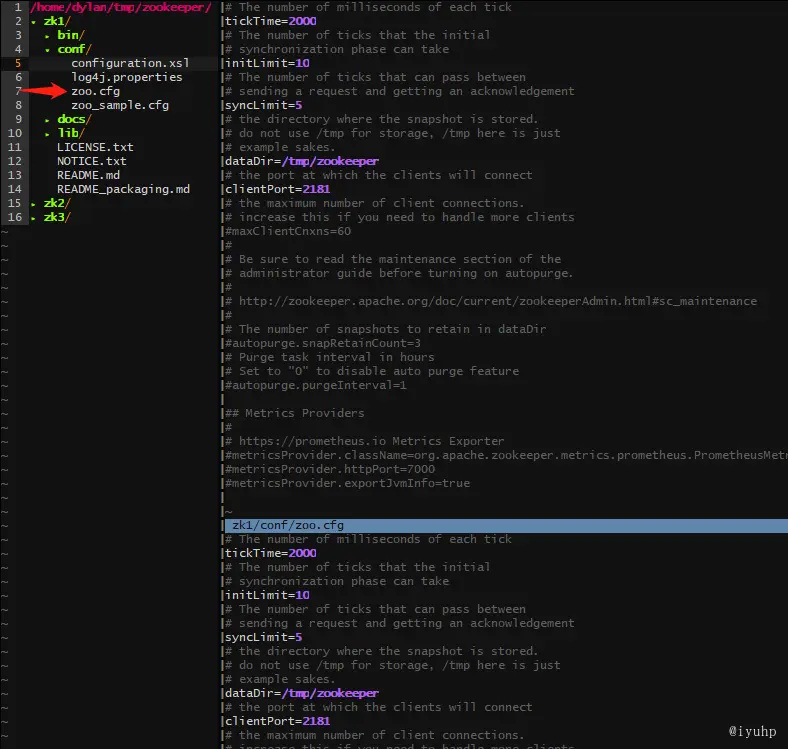Click line number 5 in the gutter
The image size is (788, 749).
pos(18,63)
